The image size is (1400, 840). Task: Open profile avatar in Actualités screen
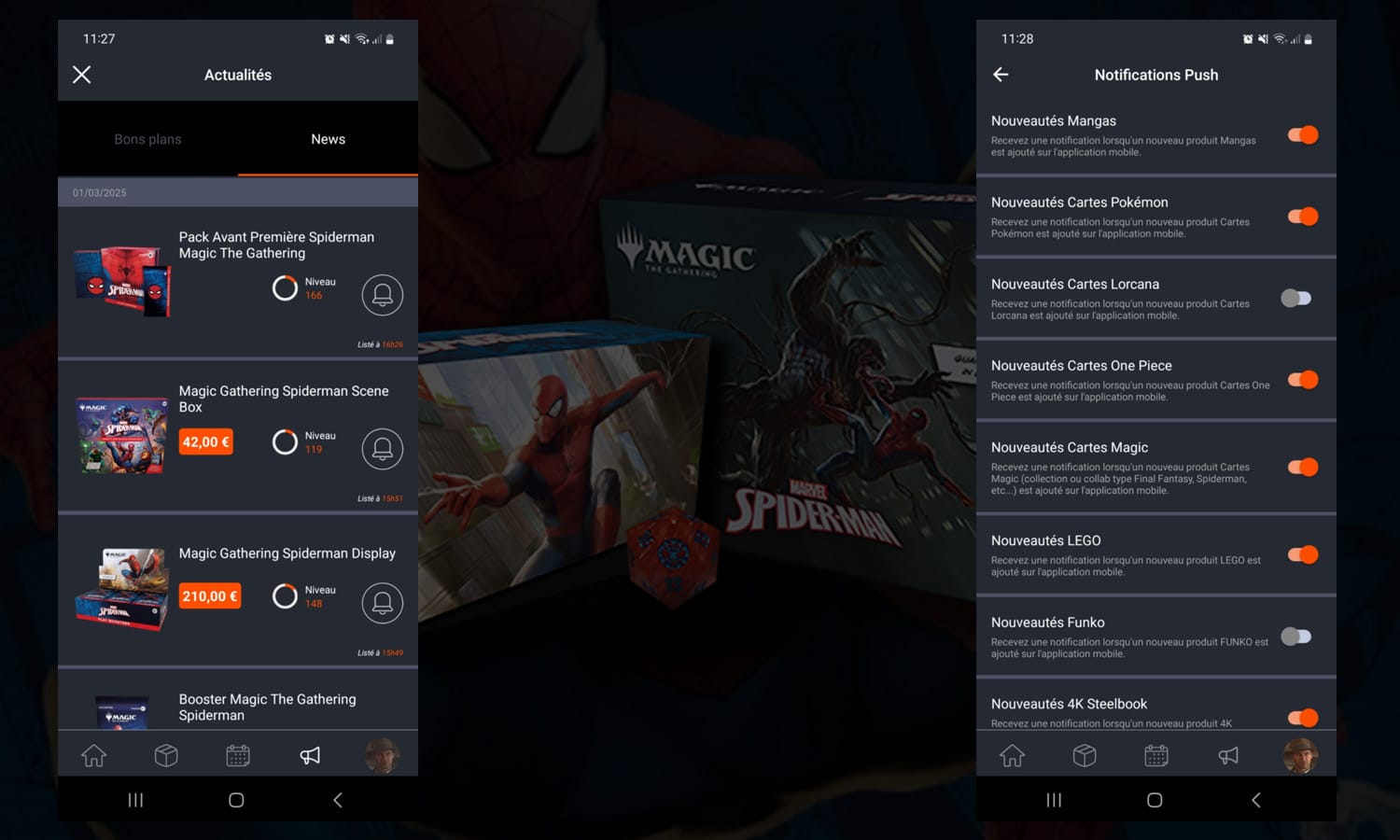click(x=382, y=755)
